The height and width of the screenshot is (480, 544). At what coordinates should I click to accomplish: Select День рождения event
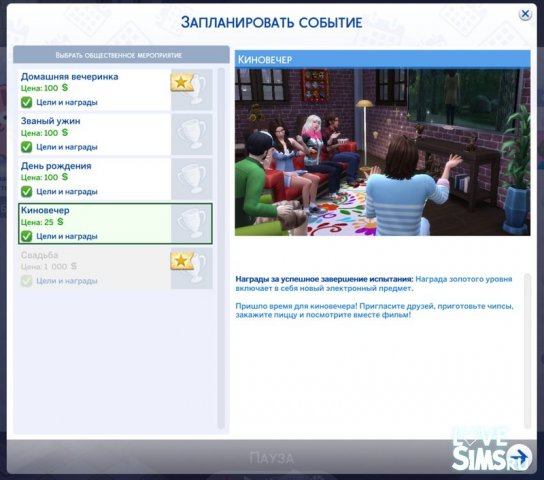pos(94,179)
